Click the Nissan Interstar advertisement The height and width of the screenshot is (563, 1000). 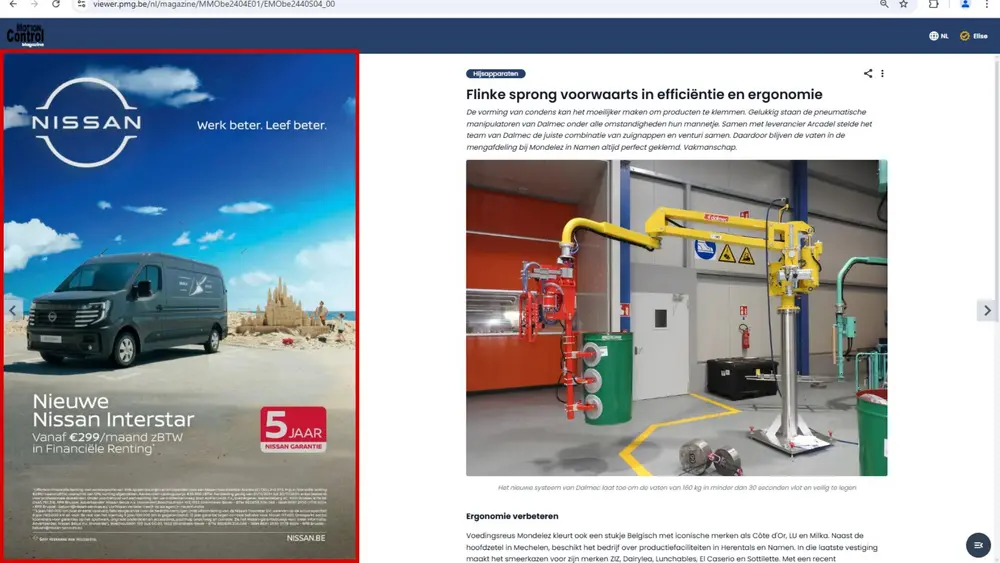coord(180,306)
